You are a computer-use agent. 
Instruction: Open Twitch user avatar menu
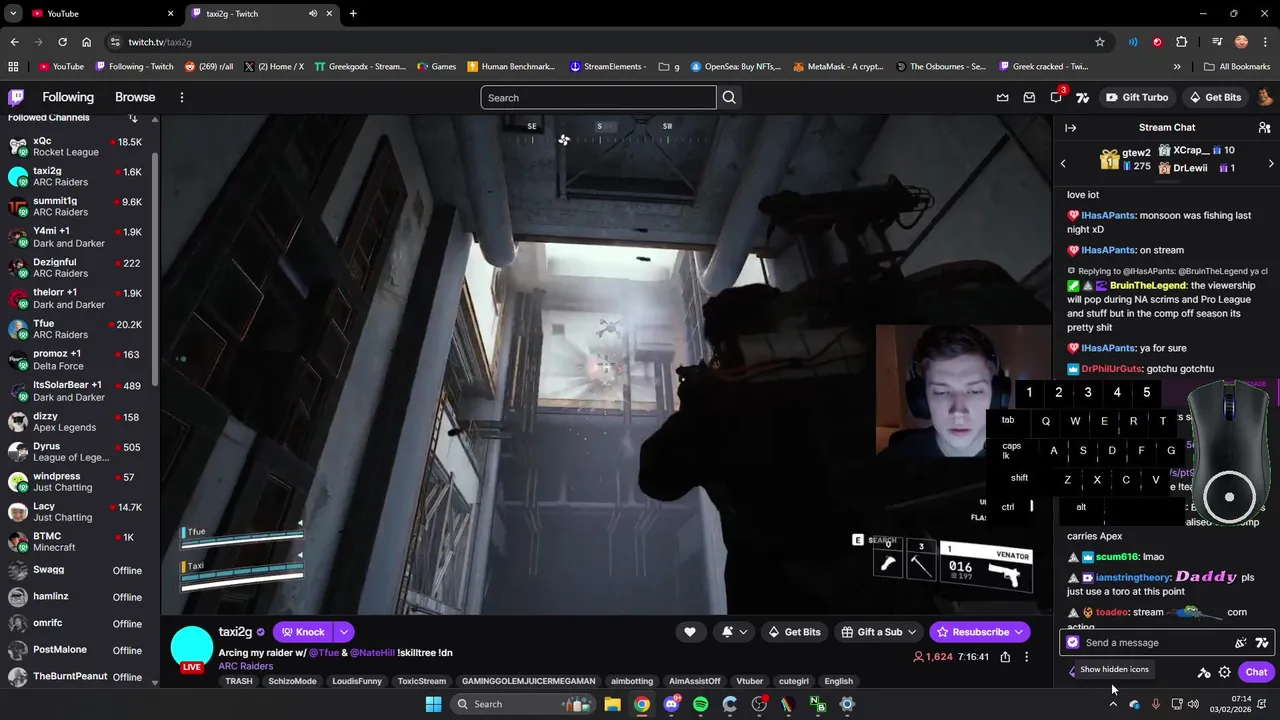[1264, 97]
